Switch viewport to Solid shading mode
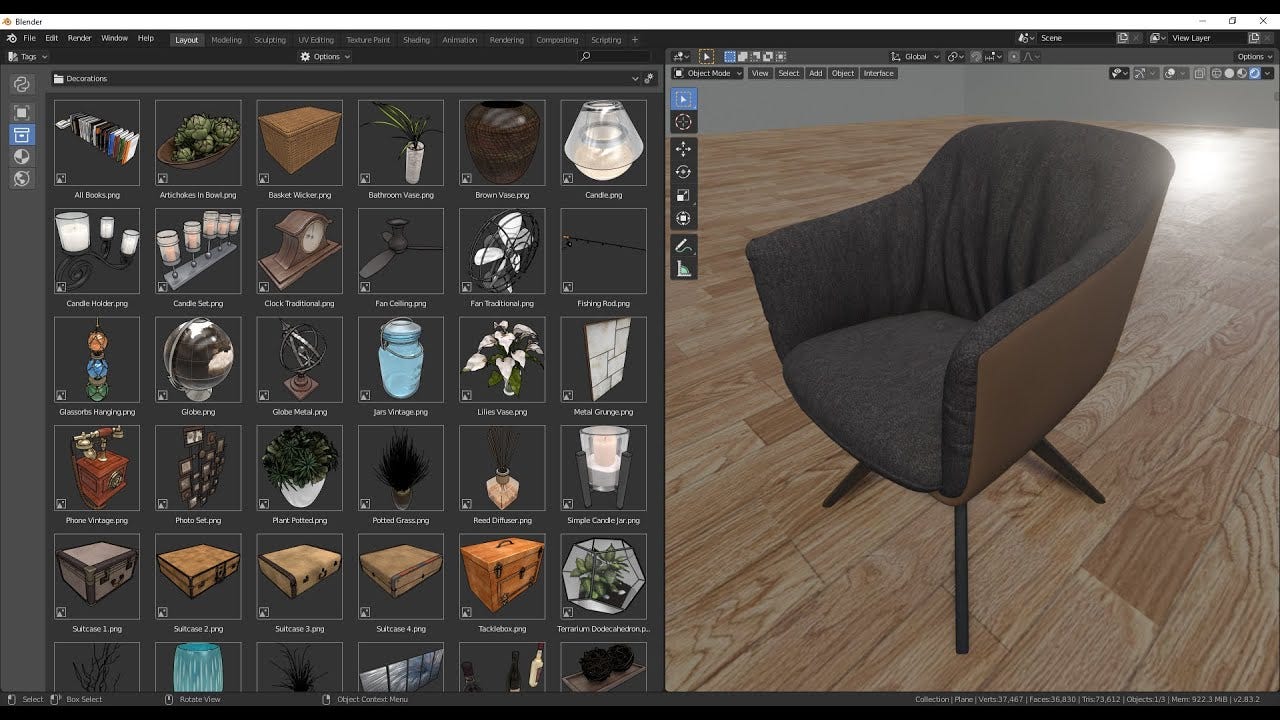The height and width of the screenshot is (720, 1280). pos(1228,73)
